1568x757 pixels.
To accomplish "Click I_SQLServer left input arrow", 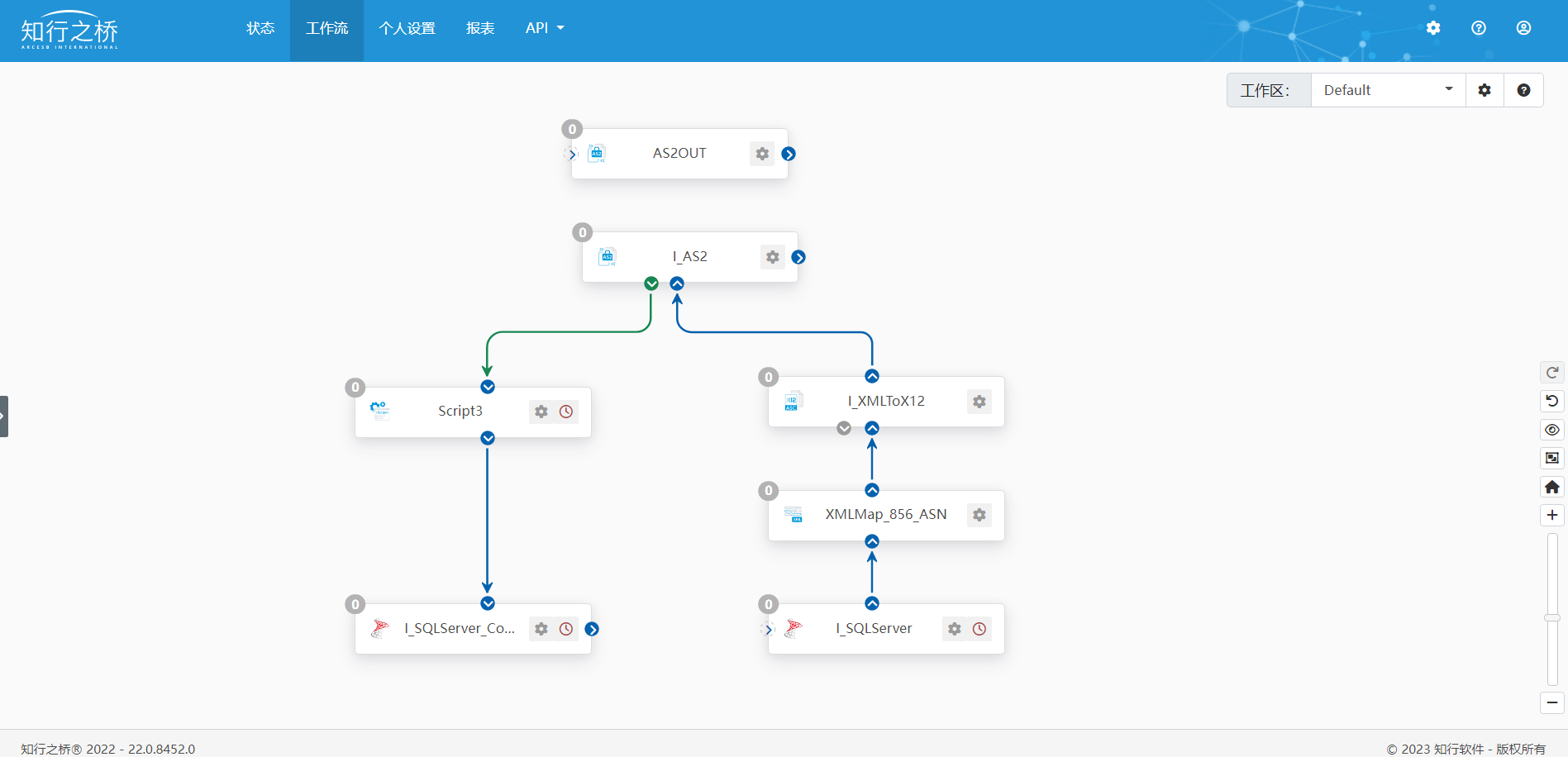I will 768,629.
